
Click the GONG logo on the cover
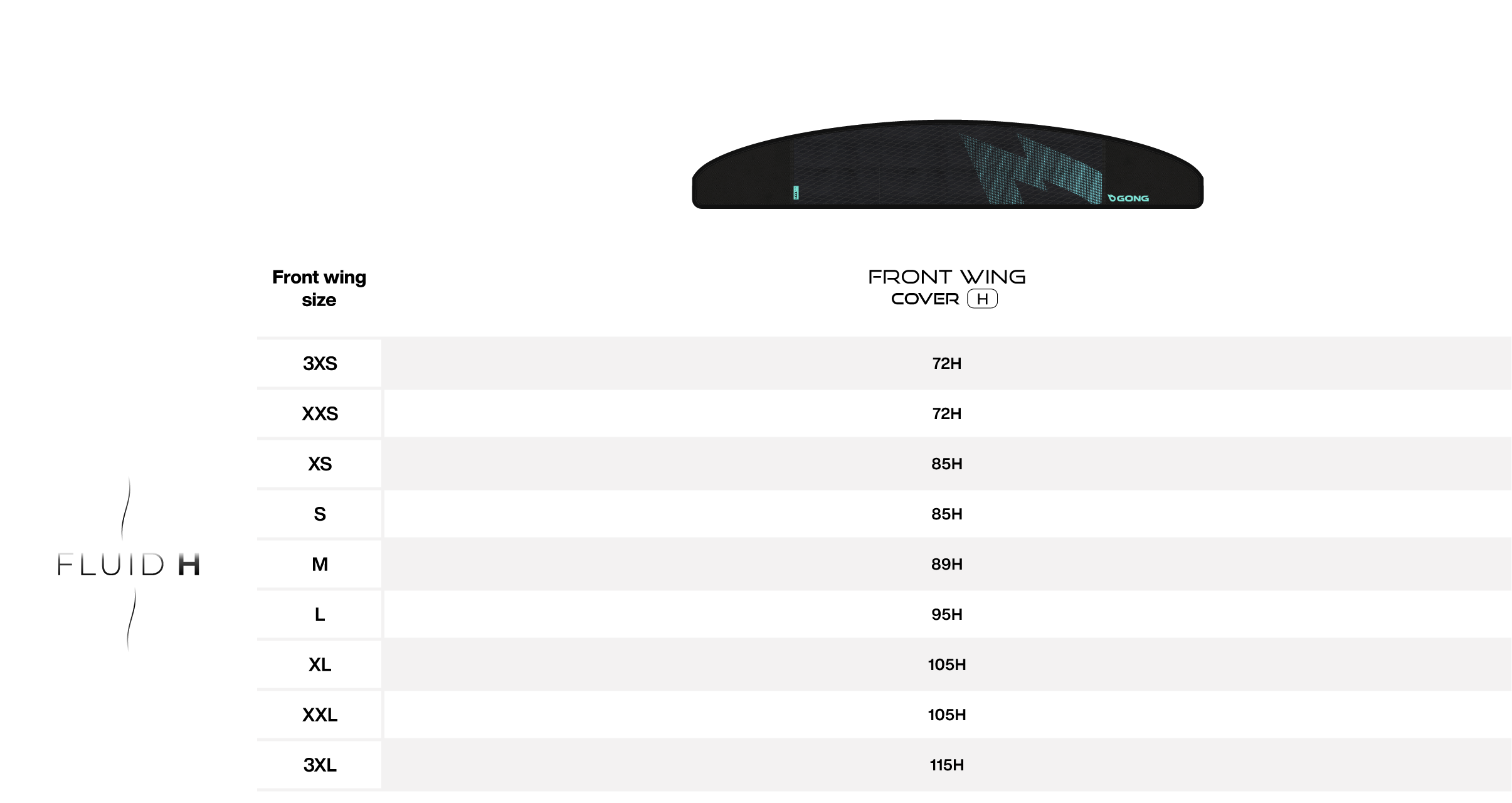(x=1128, y=198)
